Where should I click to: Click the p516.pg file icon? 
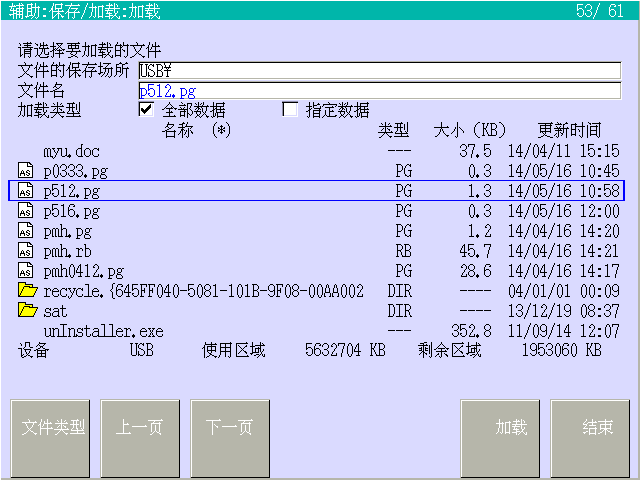(26, 211)
